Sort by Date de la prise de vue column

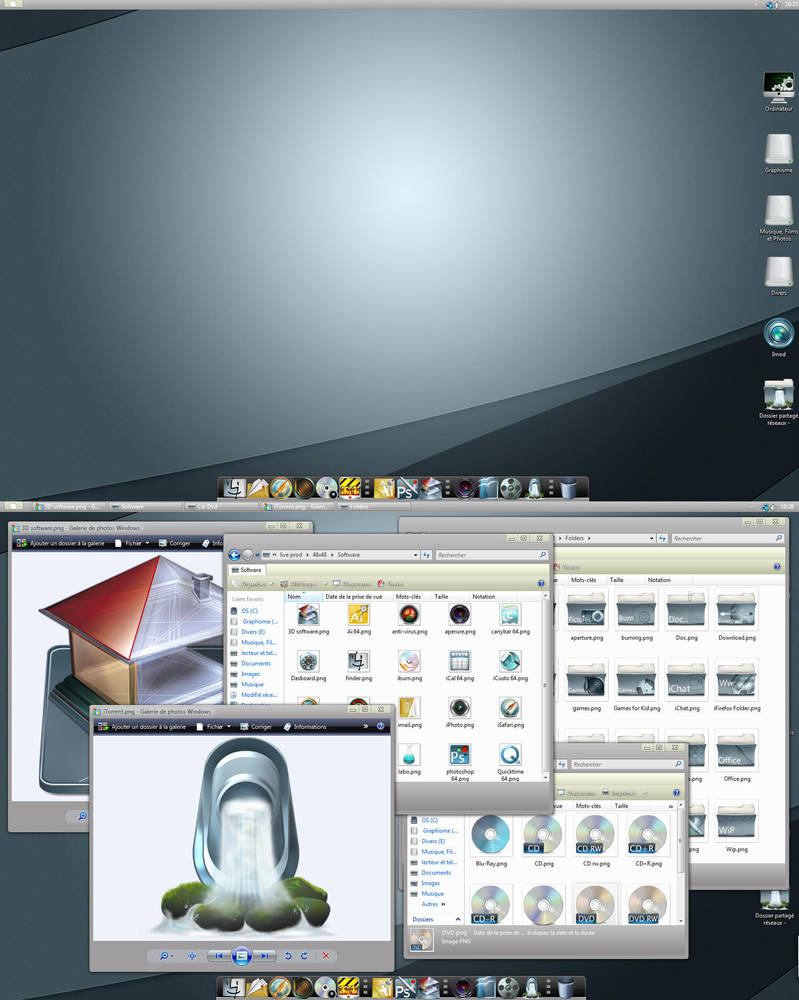[x=357, y=596]
